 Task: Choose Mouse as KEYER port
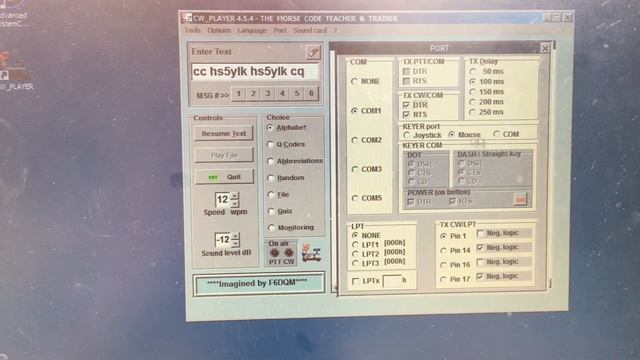464,135
